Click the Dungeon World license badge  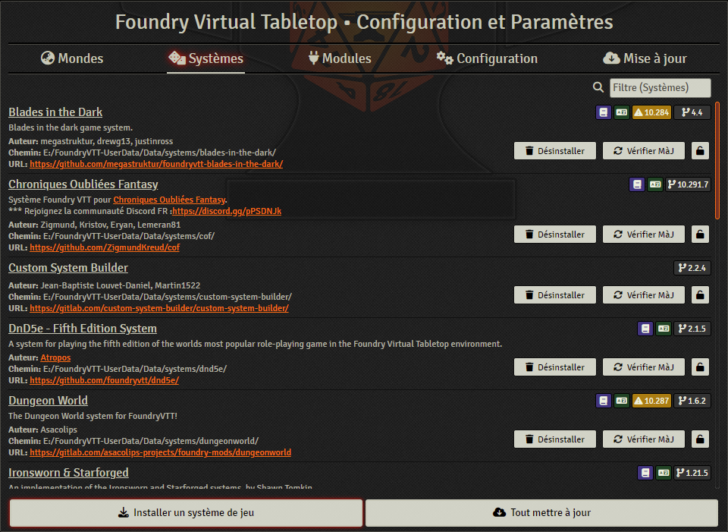[x=621, y=401]
